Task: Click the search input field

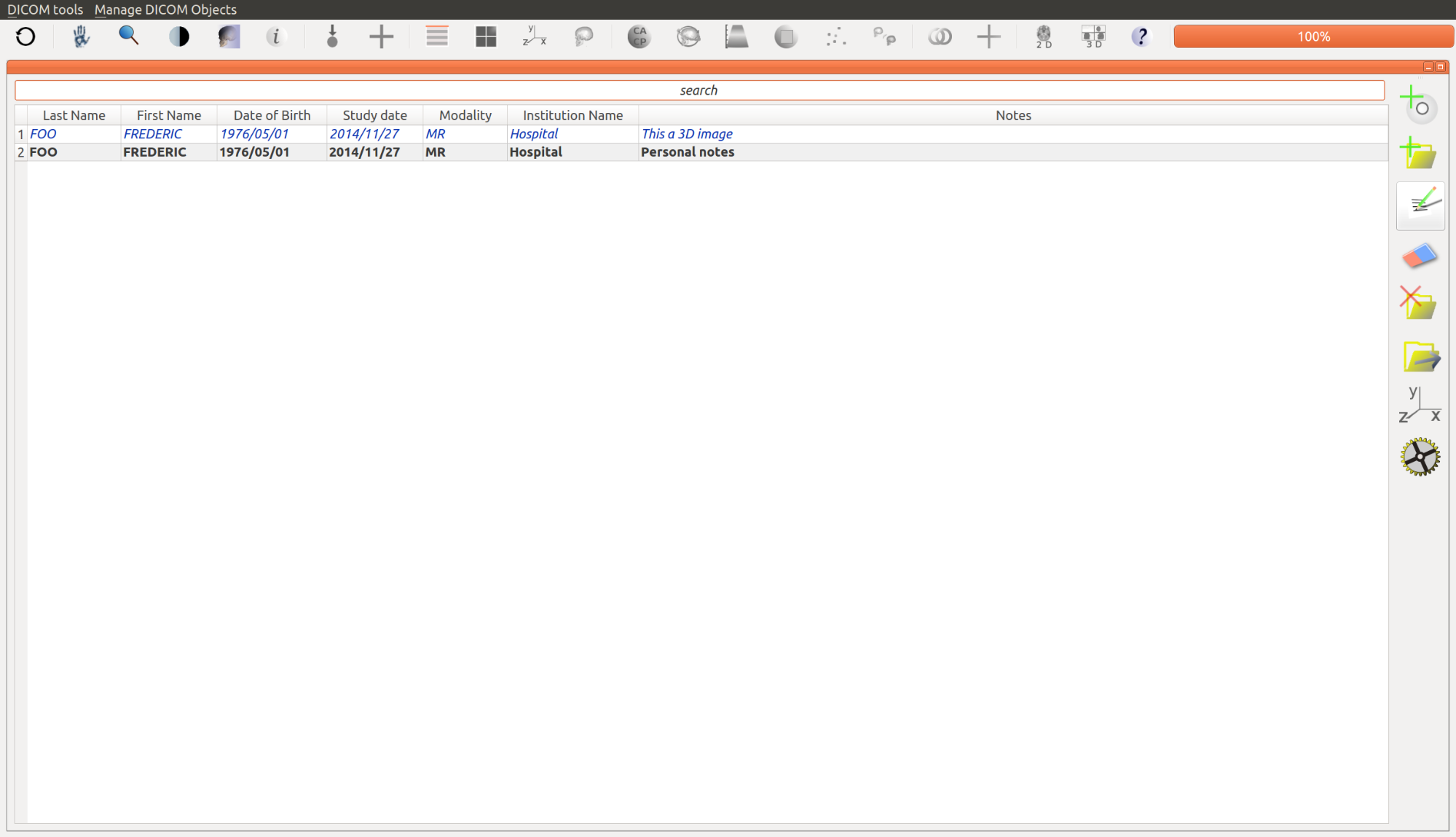Action: pyautogui.click(x=697, y=90)
